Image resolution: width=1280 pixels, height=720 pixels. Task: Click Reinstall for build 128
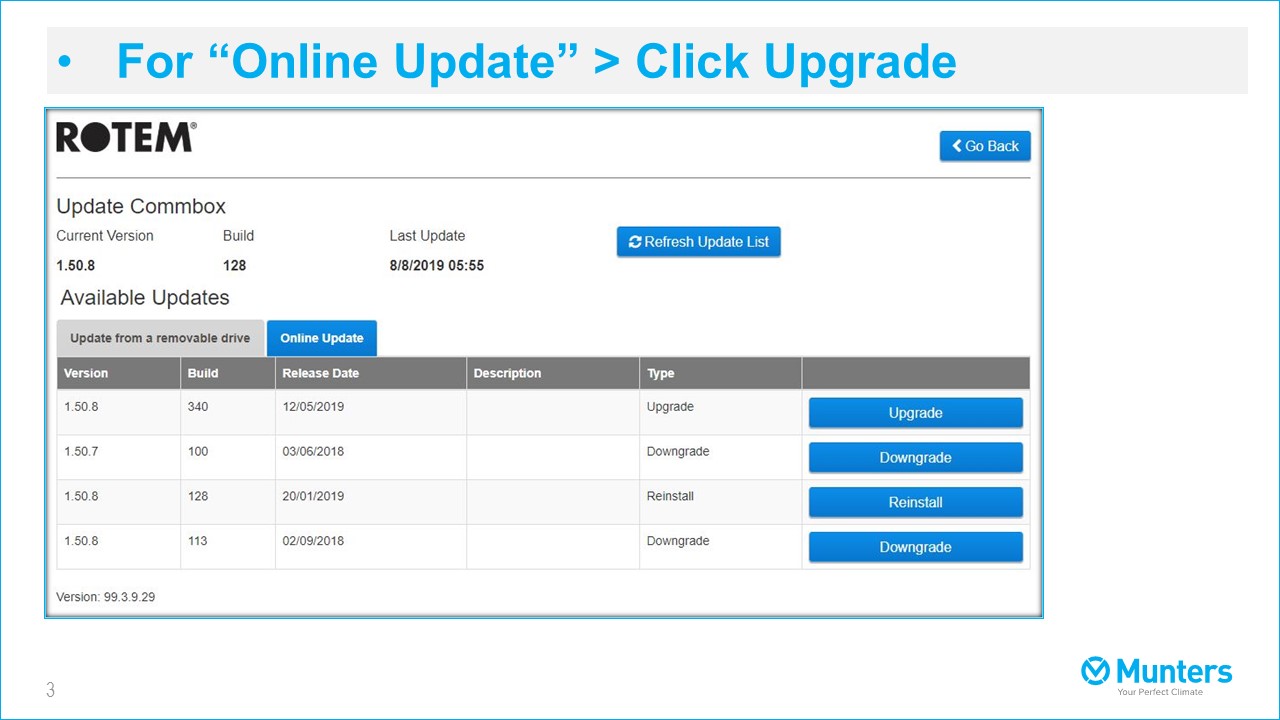pyautogui.click(x=915, y=502)
